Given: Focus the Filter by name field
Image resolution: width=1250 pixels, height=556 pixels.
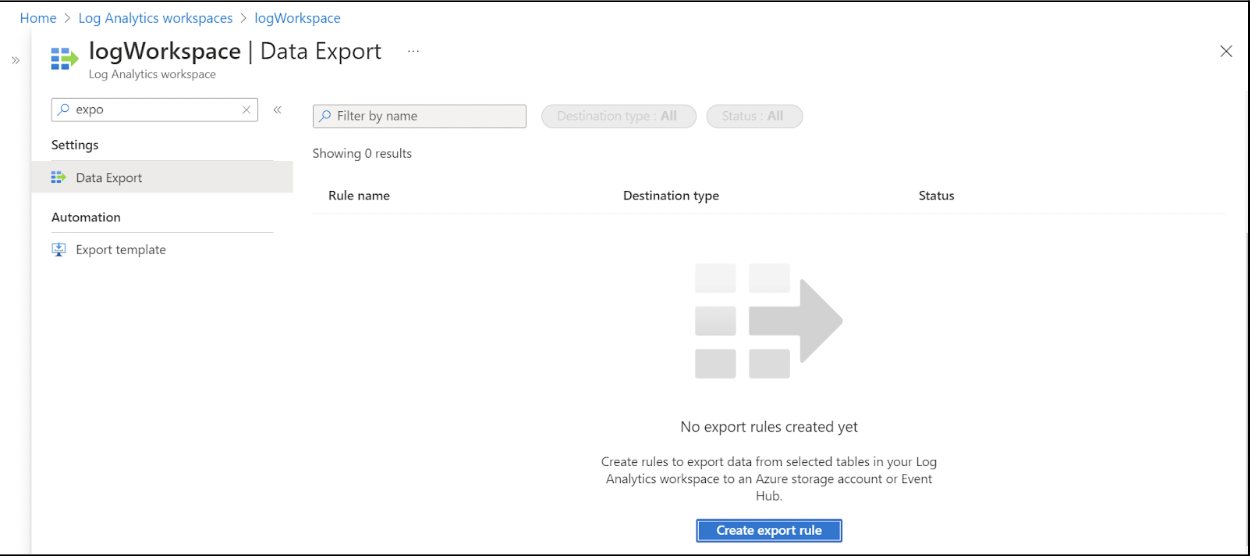Looking at the screenshot, I should tap(419, 116).
